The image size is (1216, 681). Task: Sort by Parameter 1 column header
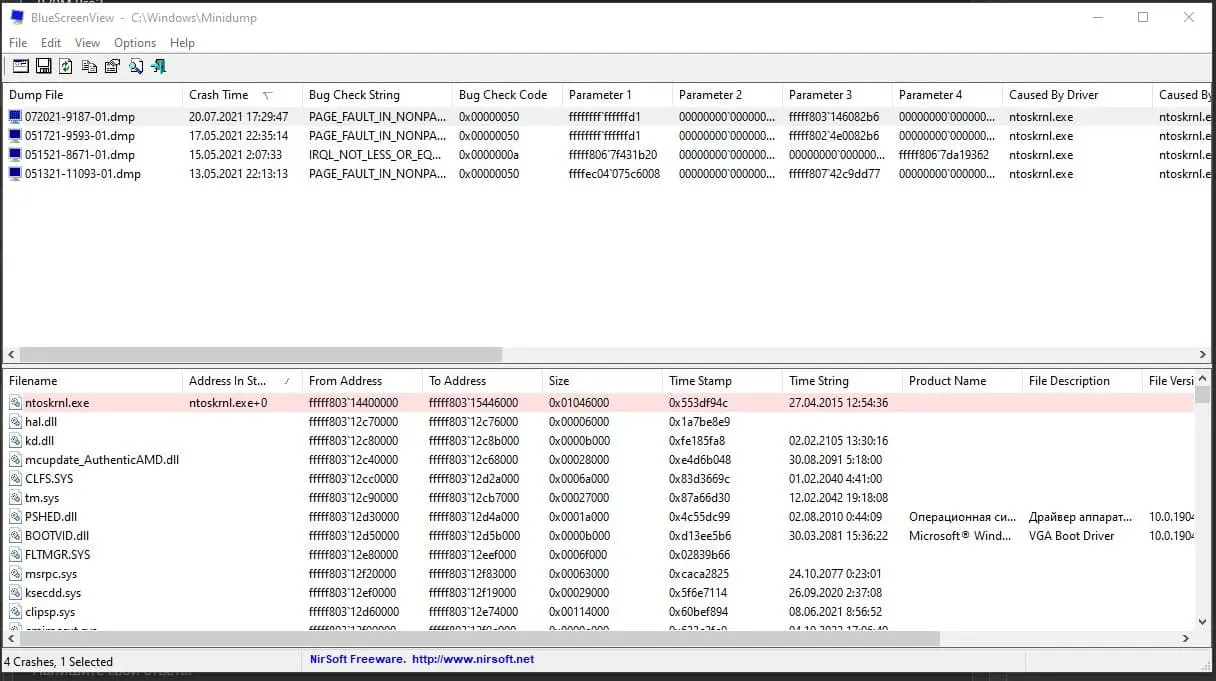(618, 95)
